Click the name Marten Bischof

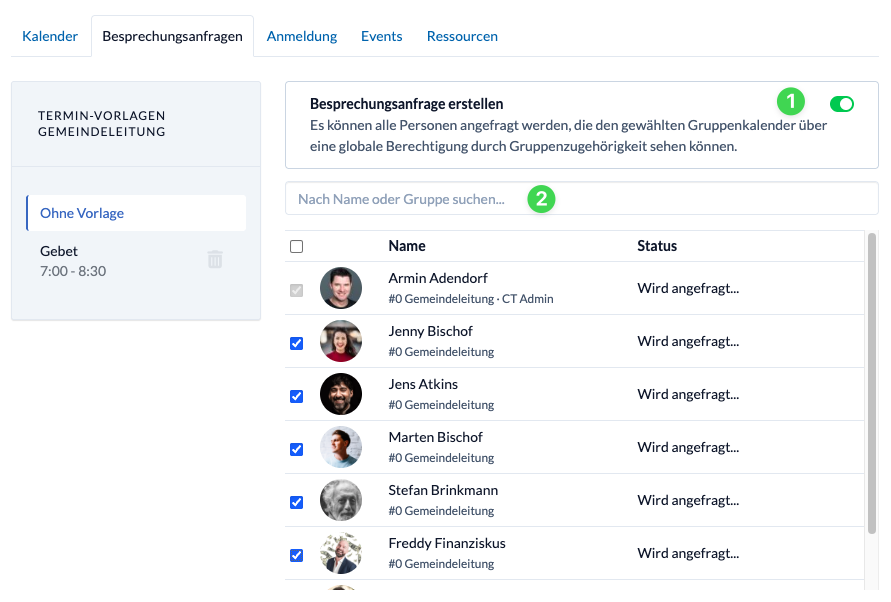(435, 437)
